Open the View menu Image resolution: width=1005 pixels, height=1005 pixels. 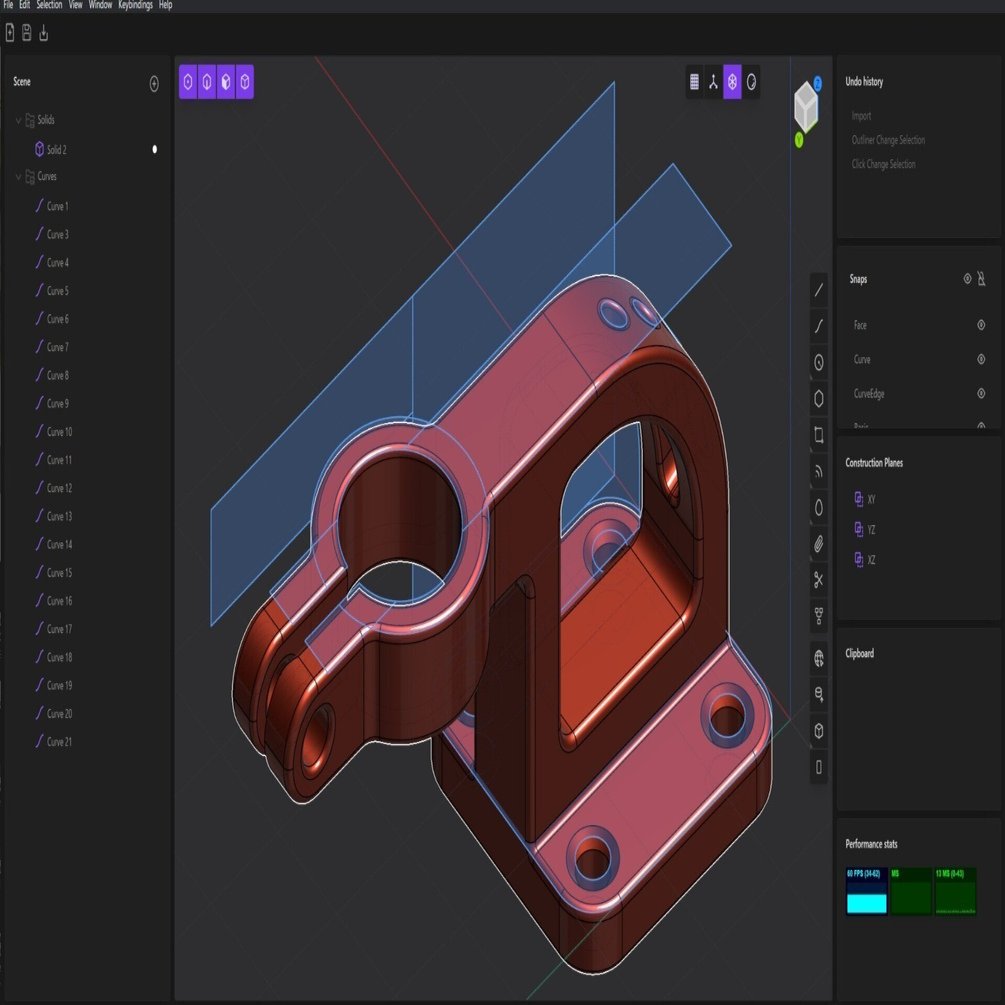(76, 4)
